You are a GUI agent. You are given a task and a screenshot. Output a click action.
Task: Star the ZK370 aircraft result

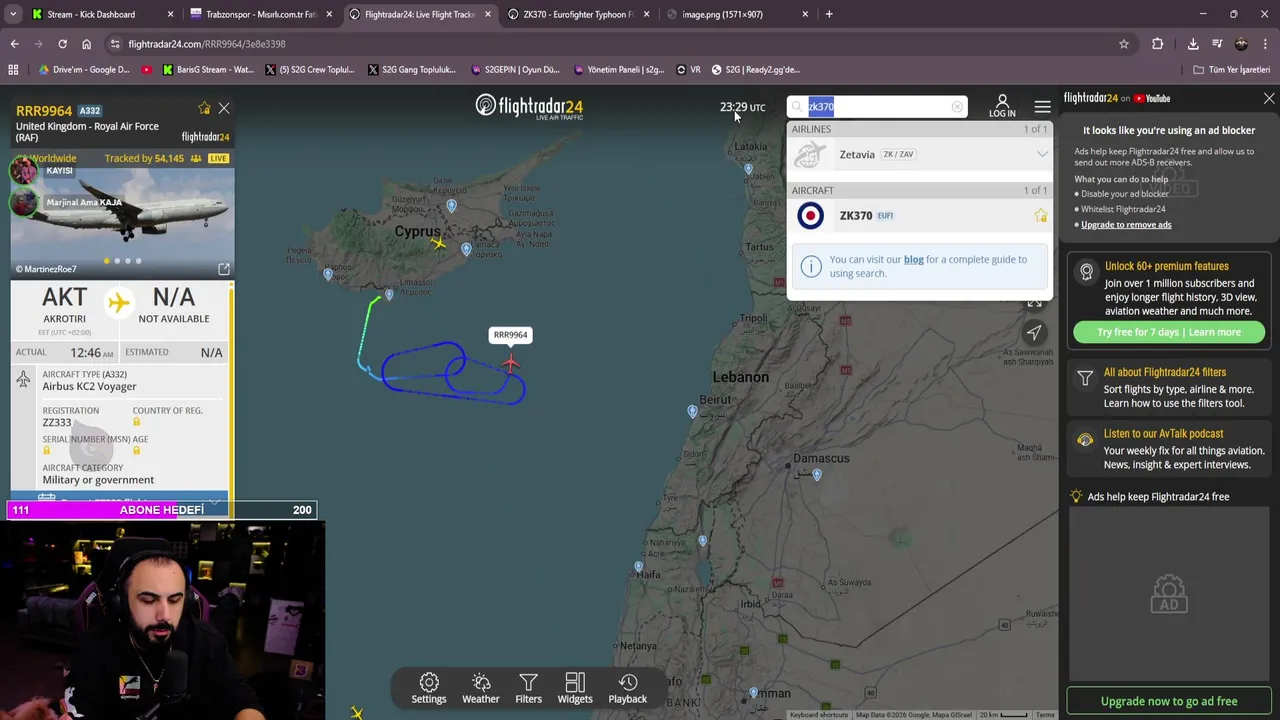click(x=1041, y=216)
